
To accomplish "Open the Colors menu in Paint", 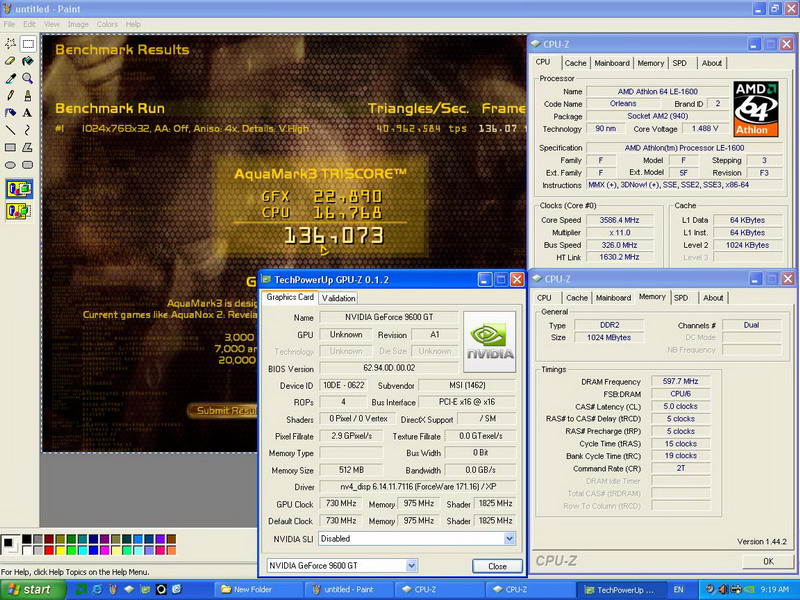I will [x=107, y=24].
